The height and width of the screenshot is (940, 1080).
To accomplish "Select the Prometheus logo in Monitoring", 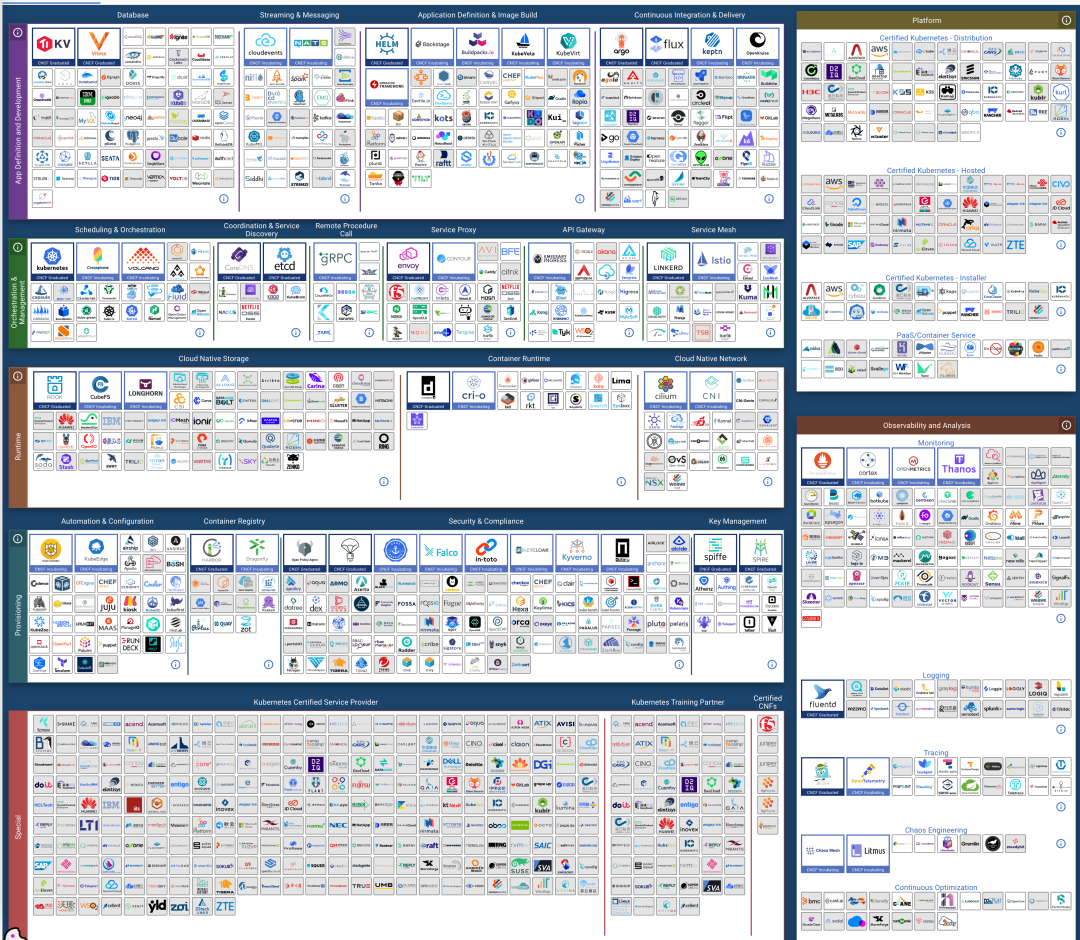I will point(822,465).
